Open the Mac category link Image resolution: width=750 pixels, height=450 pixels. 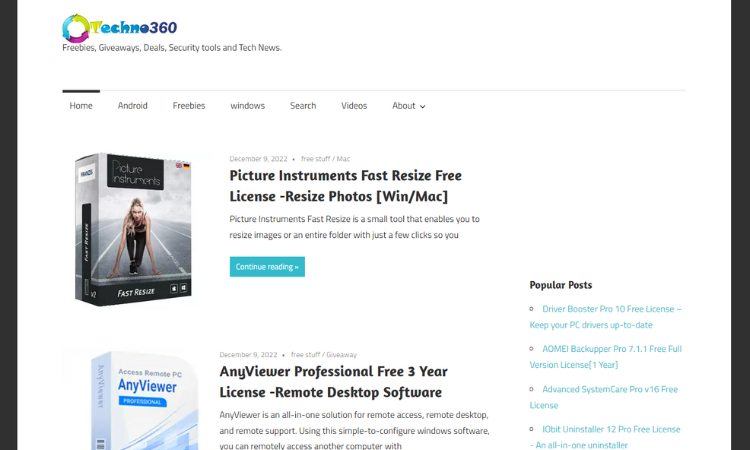[343, 159]
